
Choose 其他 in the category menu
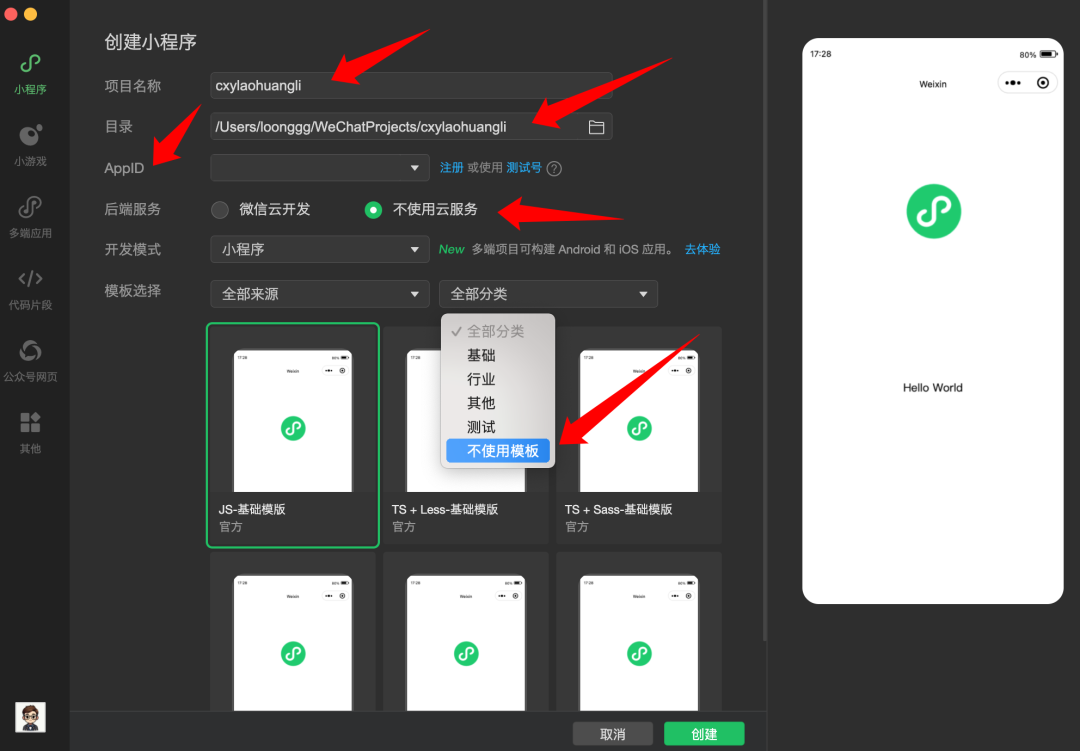[497, 403]
